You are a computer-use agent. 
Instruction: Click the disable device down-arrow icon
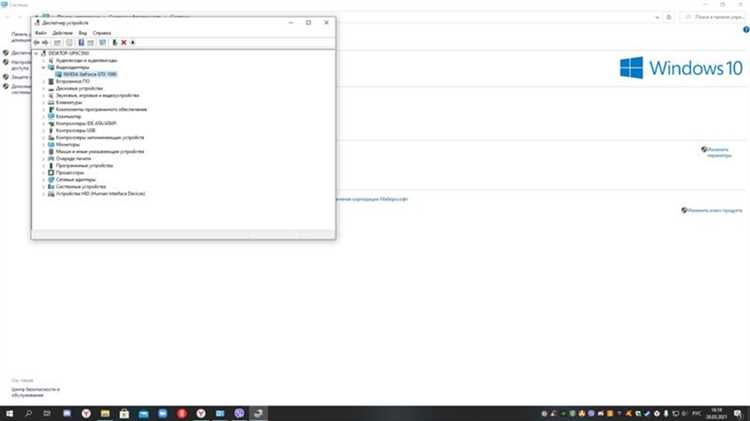click(132, 43)
